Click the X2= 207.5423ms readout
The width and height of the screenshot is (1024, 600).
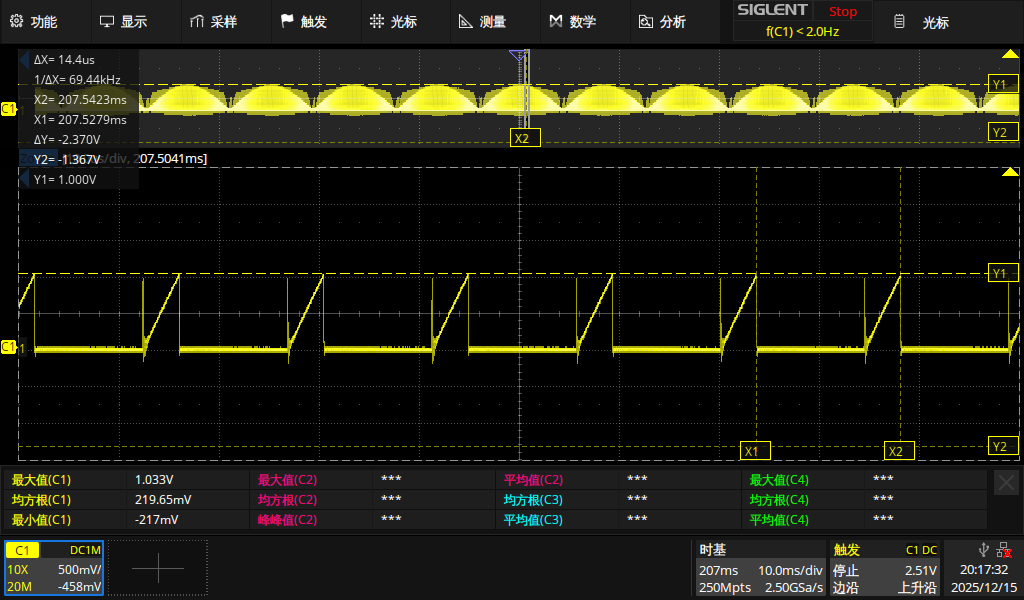80,100
